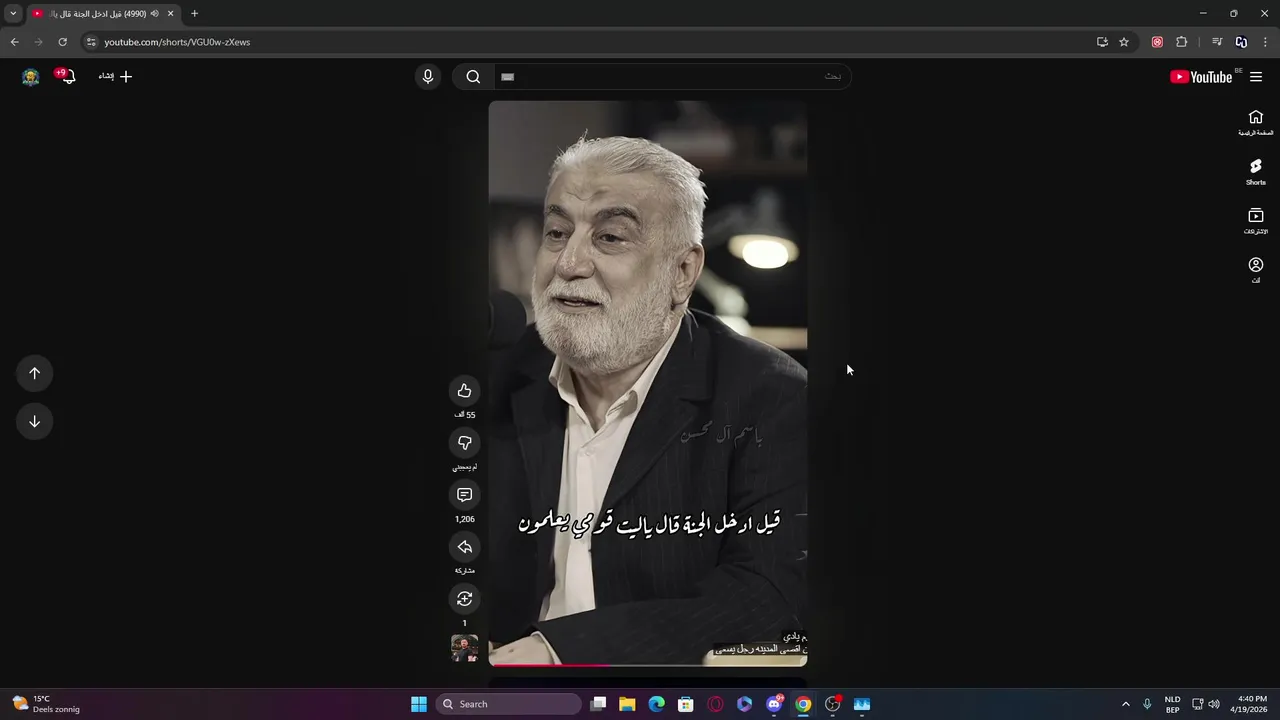Open tray microphone icon

pos(1147,704)
